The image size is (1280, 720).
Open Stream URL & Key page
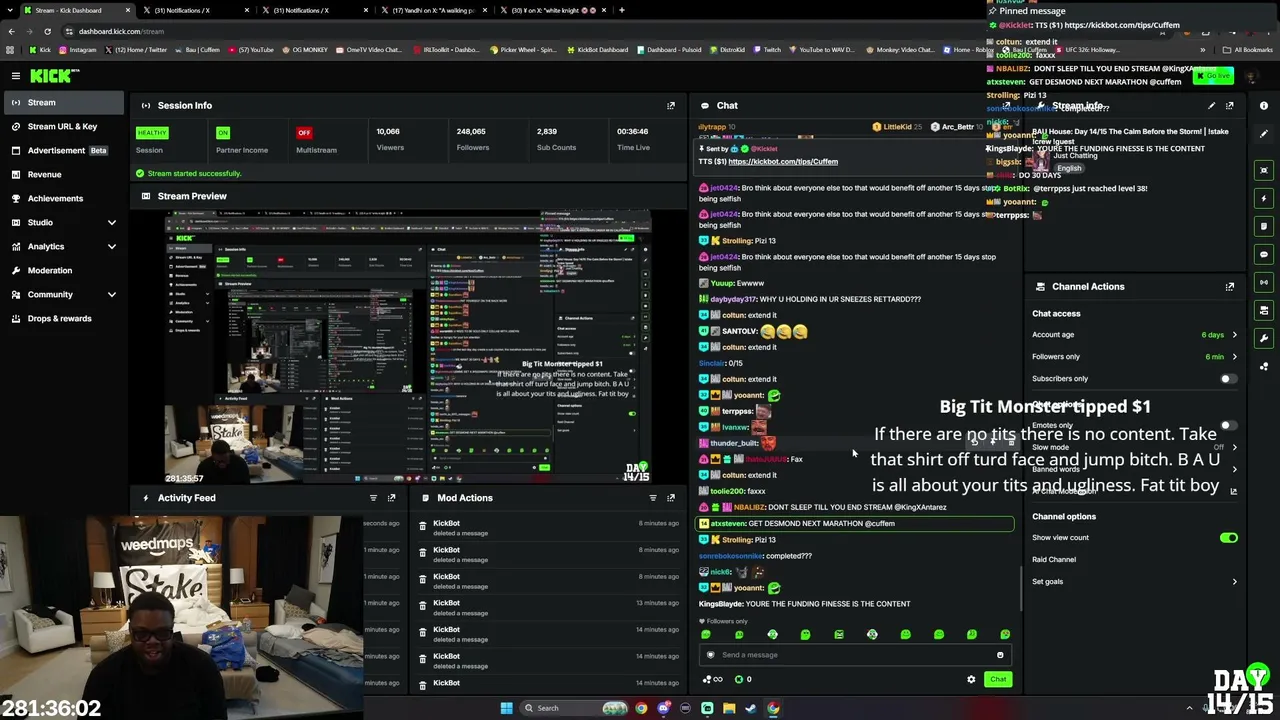pos(62,126)
